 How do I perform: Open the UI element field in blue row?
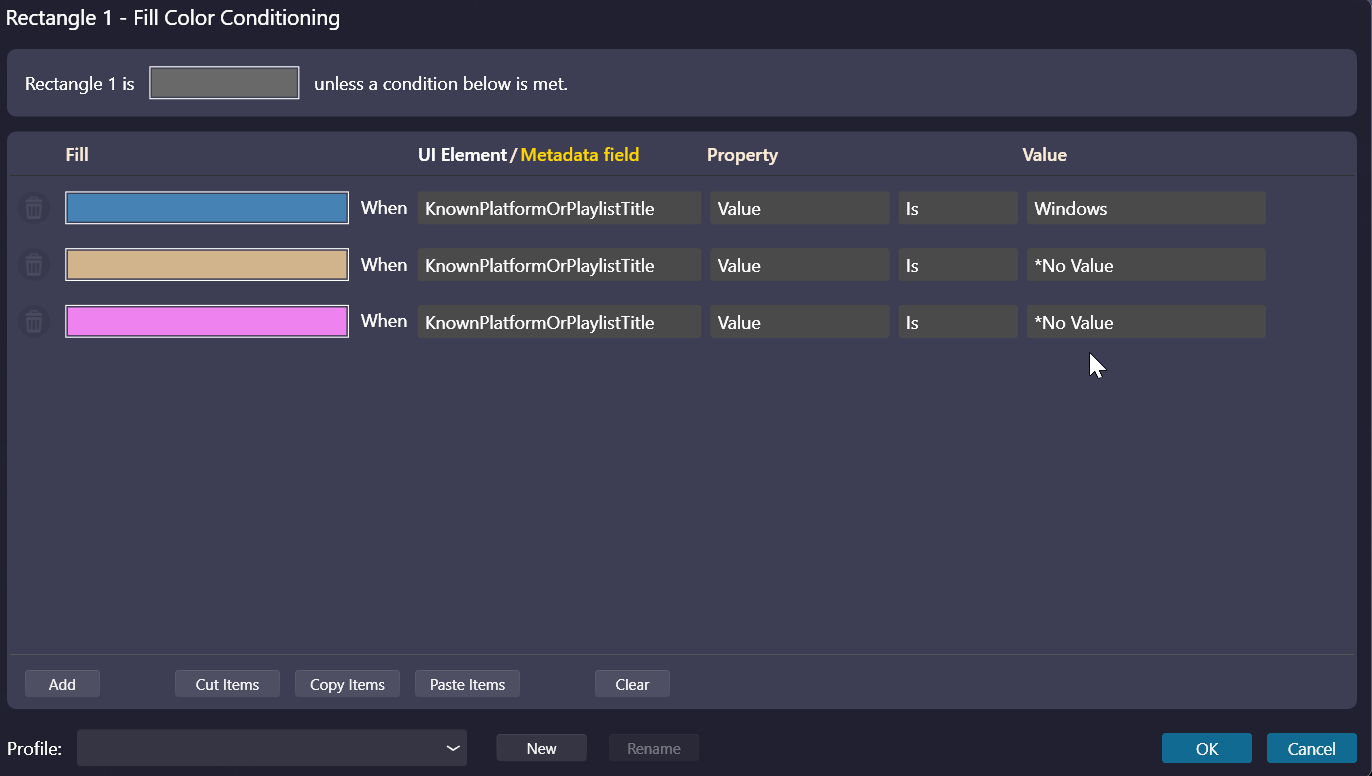[559, 209]
